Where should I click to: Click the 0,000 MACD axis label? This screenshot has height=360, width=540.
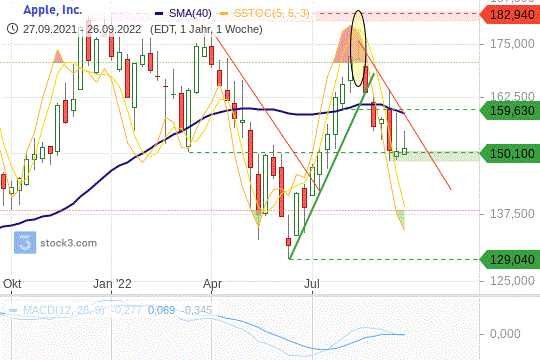505,333
